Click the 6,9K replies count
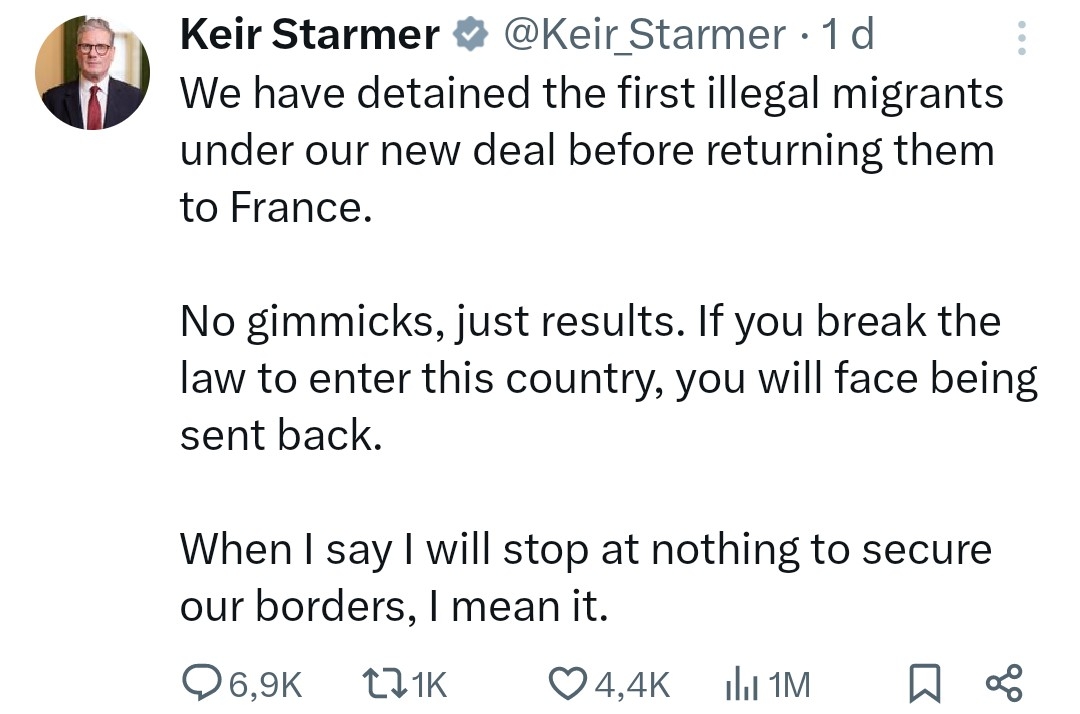 [264, 684]
